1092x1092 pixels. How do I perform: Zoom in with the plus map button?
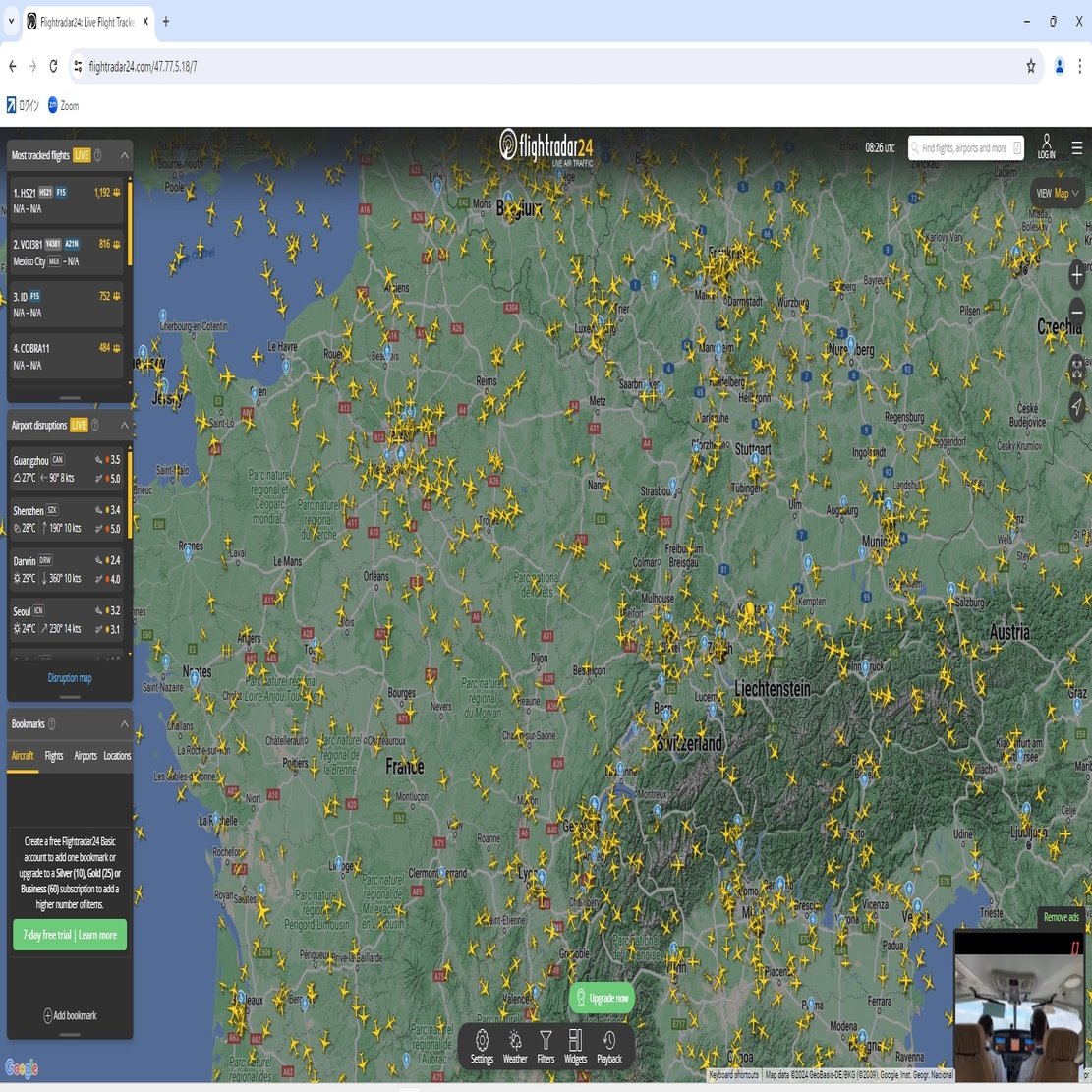click(x=1076, y=274)
